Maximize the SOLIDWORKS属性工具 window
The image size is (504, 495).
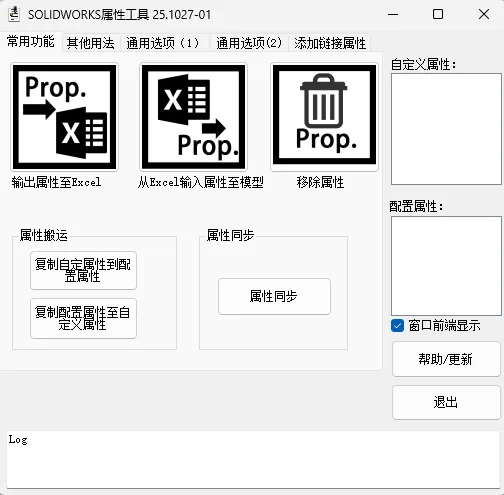coord(438,14)
